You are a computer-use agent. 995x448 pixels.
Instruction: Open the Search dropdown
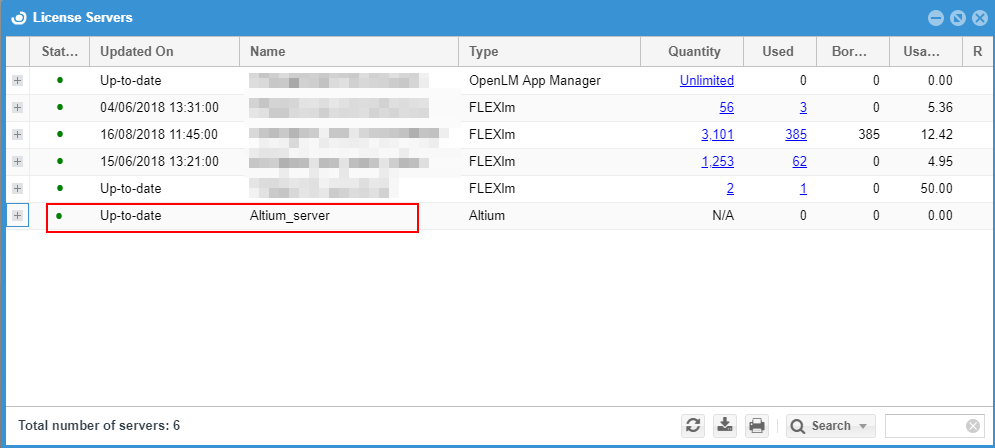tap(830, 426)
